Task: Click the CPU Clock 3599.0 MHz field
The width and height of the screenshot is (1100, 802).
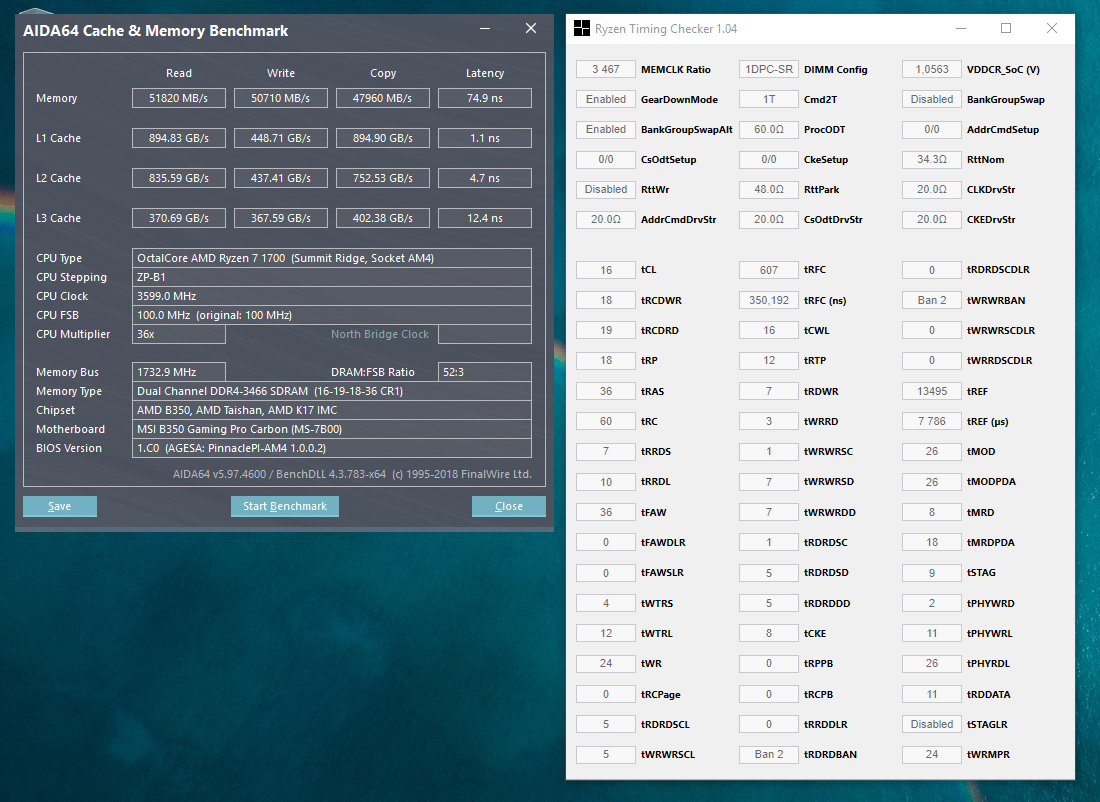Action: coord(332,296)
